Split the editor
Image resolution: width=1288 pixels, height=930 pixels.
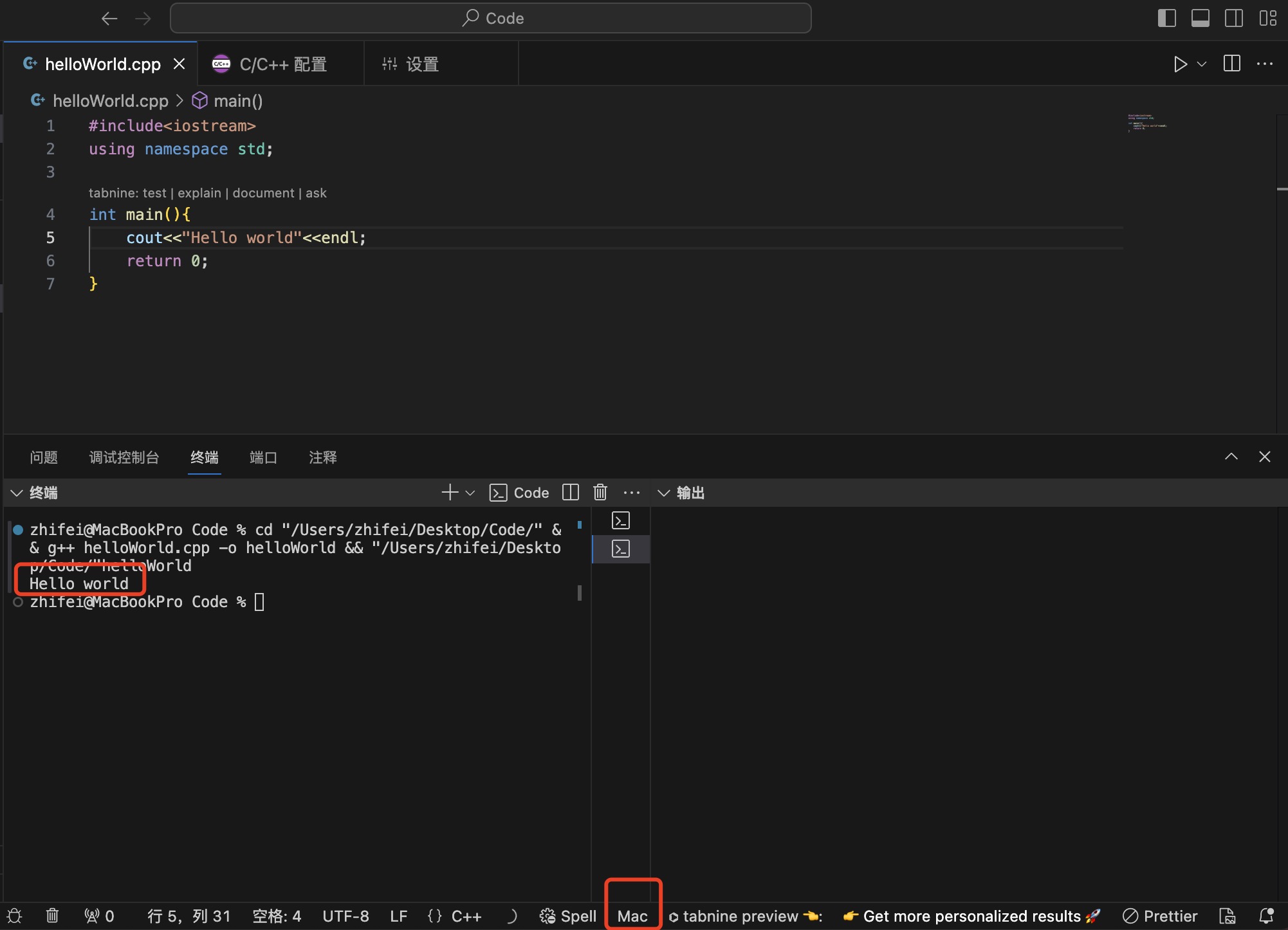coord(1231,64)
